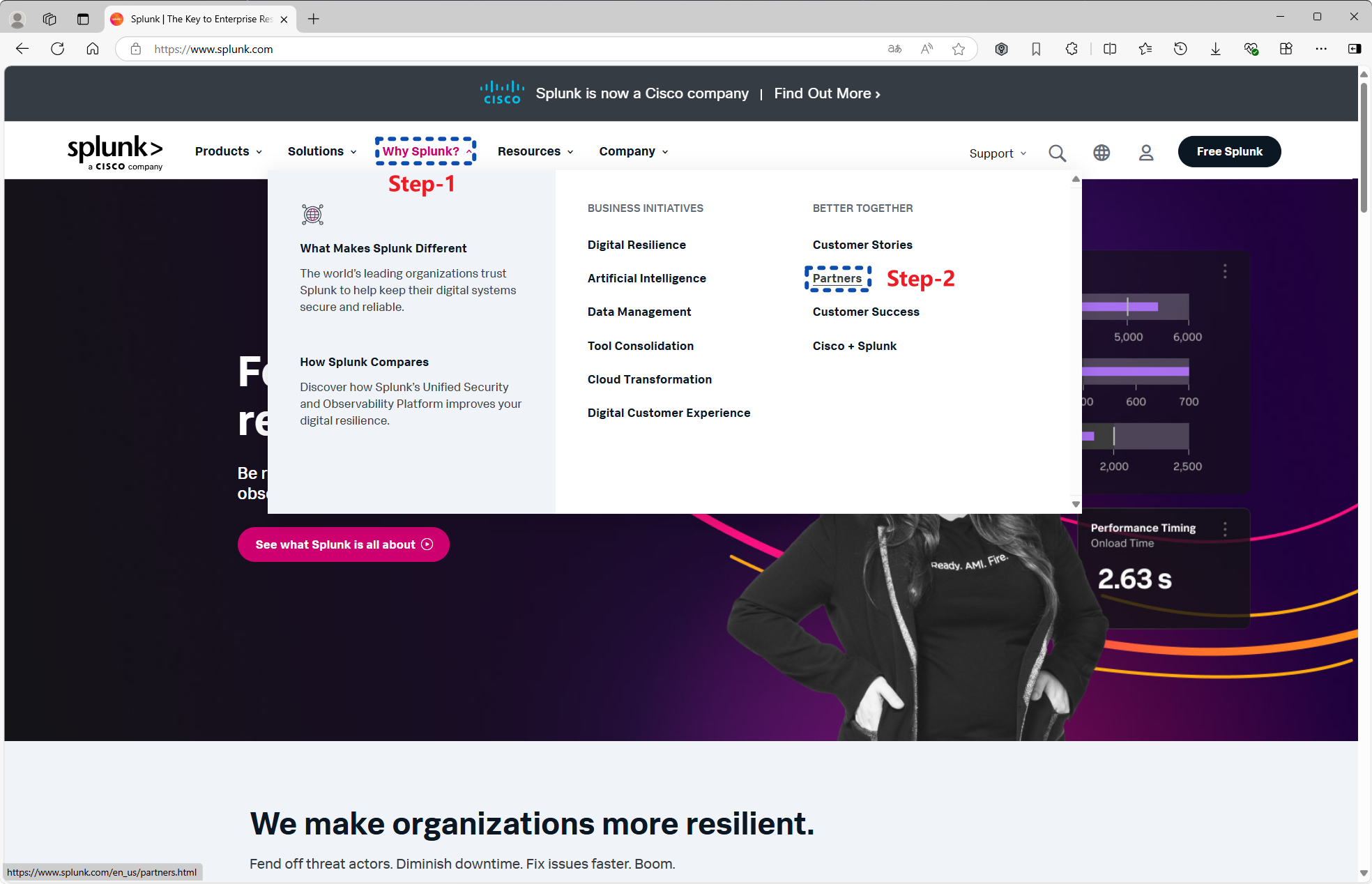Open the globe language selector icon
The height and width of the screenshot is (884, 1372).
tap(1102, 153)
